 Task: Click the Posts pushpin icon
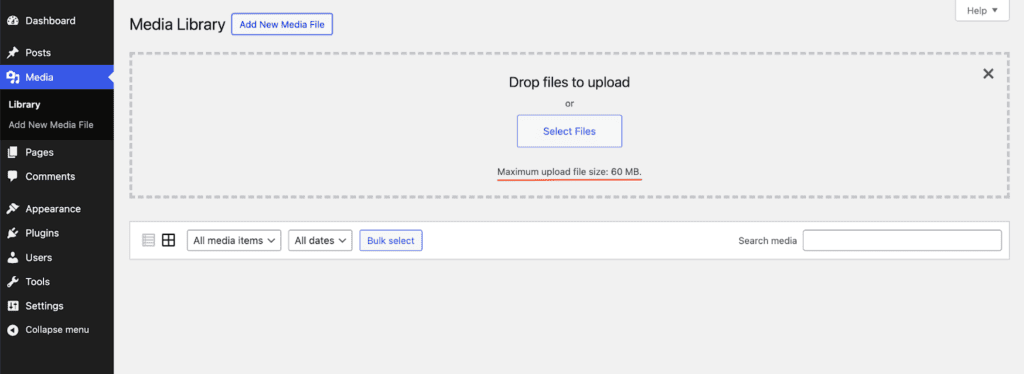12,53
